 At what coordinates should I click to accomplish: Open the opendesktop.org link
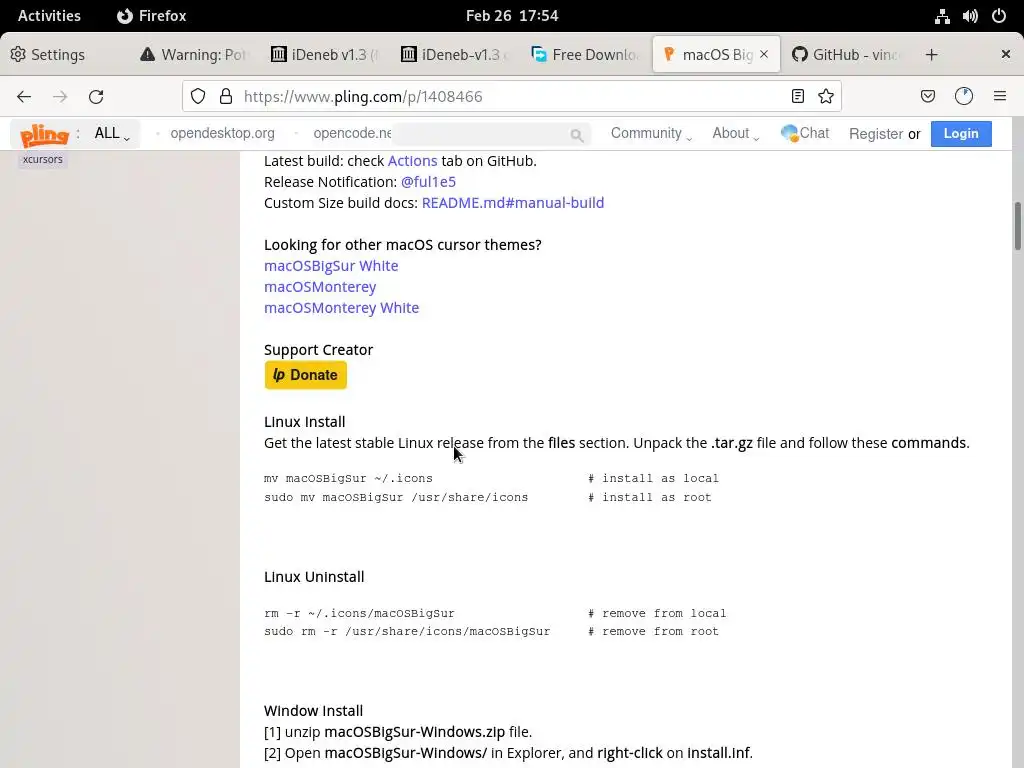[223, 133]
